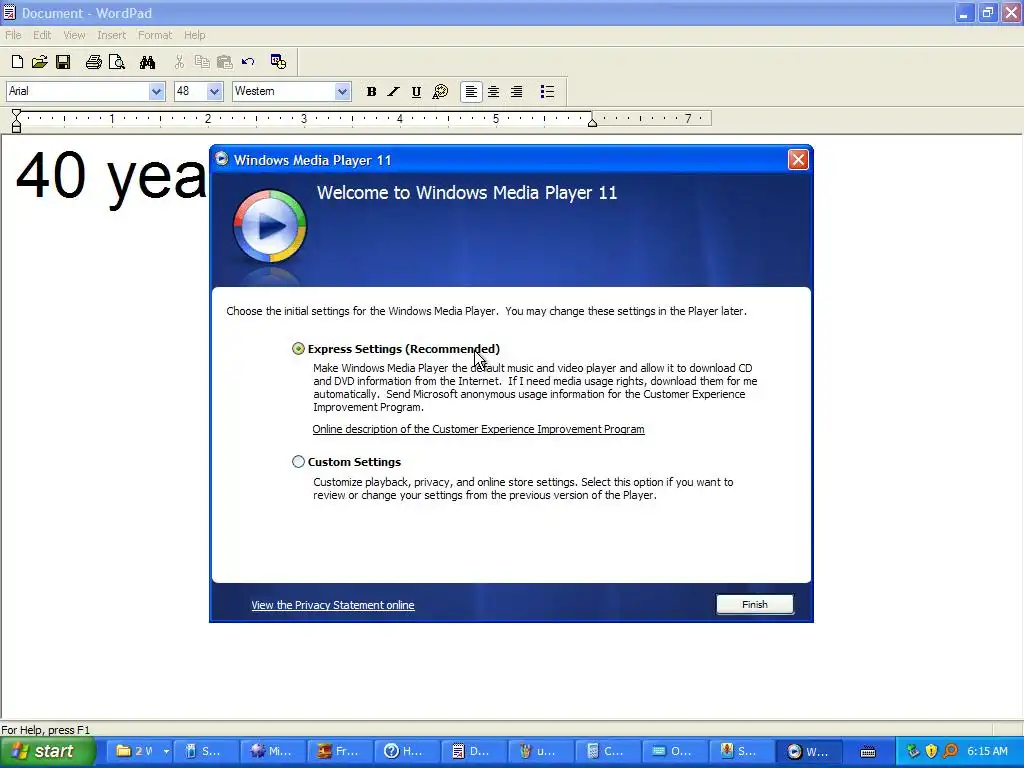The width and height of the screenshot is (1024, 768).
Task: Open Print Preview from the WordPad toolbar
Action: click(x=117, y=62)
